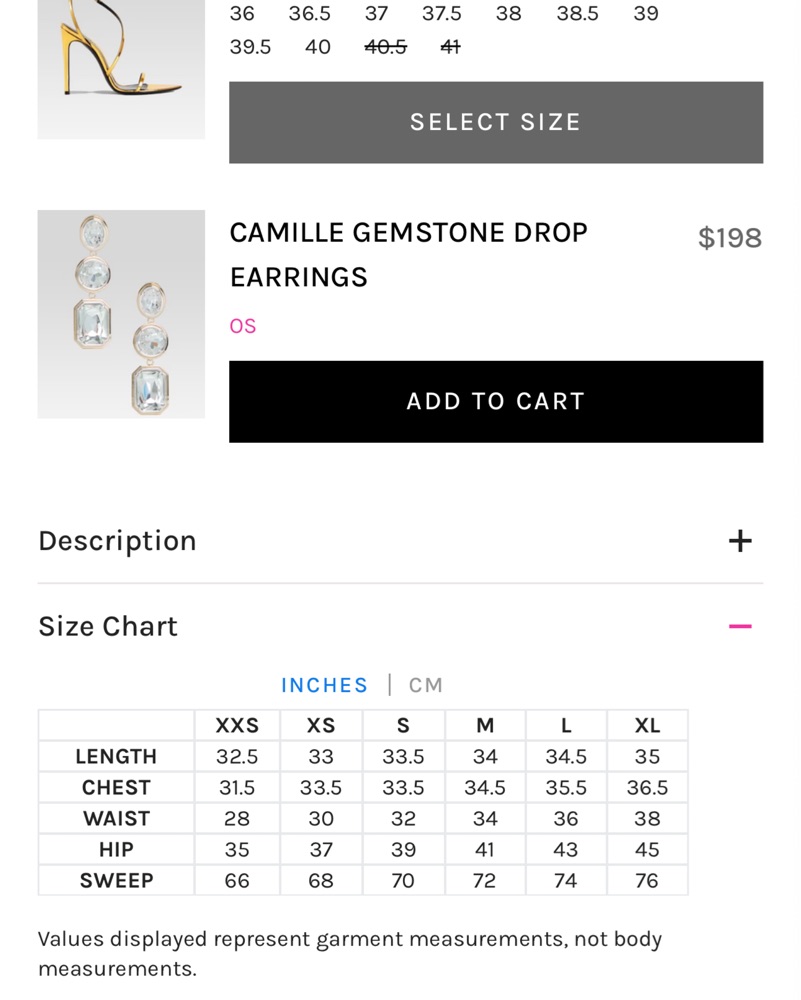Expand the Description section plus icon
This screenshot has height=1000, width=801.
point(739,541)
